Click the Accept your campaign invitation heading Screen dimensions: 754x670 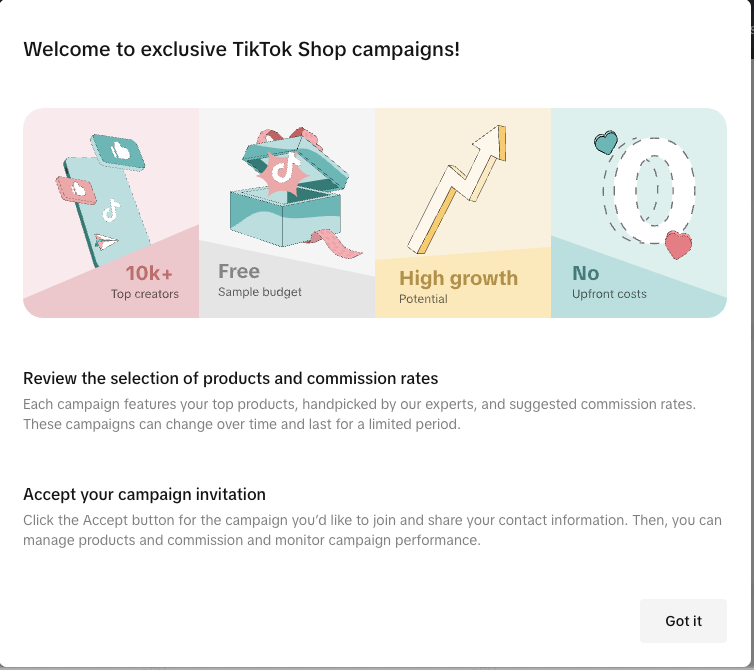coord(144,494)
